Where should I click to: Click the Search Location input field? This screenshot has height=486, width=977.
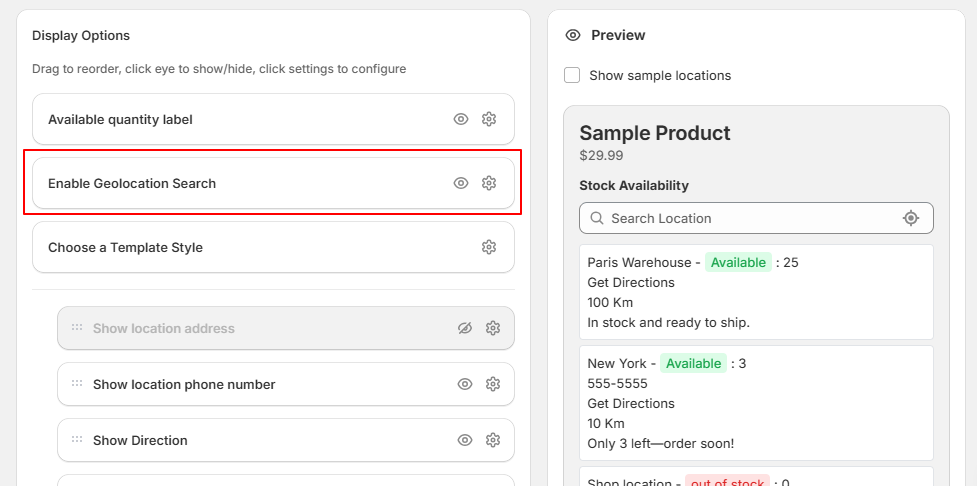756,218
